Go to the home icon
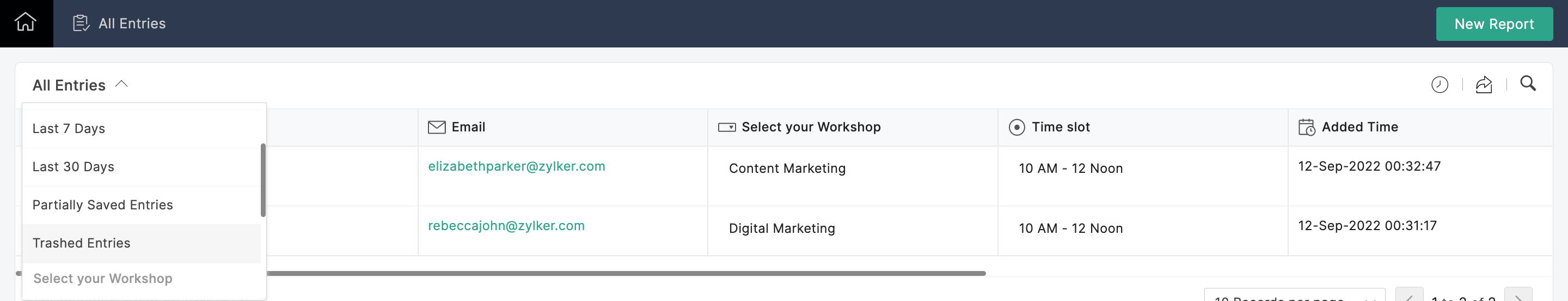The image size is (1568, 301). [x=26, y=22]
